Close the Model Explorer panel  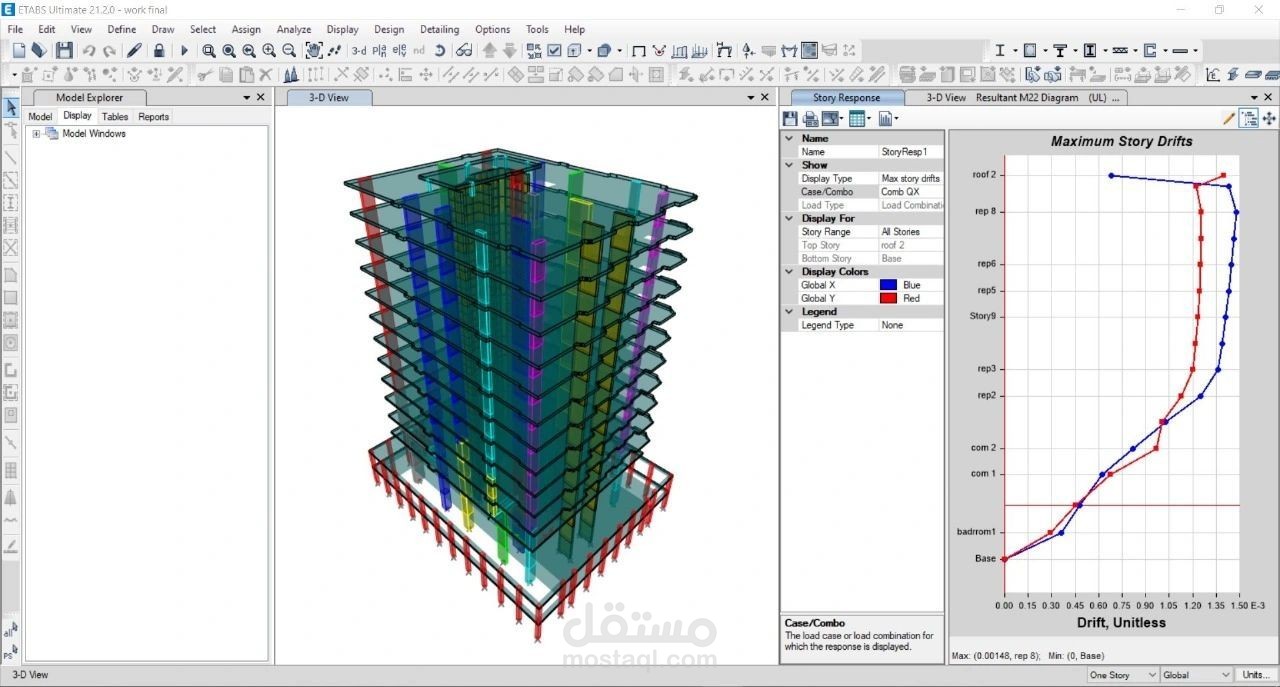coord(261,97)
